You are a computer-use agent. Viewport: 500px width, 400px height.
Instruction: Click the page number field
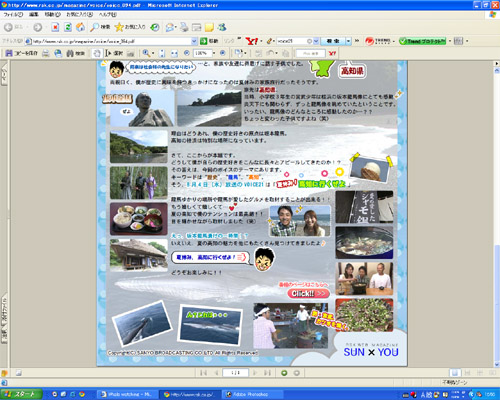pyautogui.click(x=235, y=373)
